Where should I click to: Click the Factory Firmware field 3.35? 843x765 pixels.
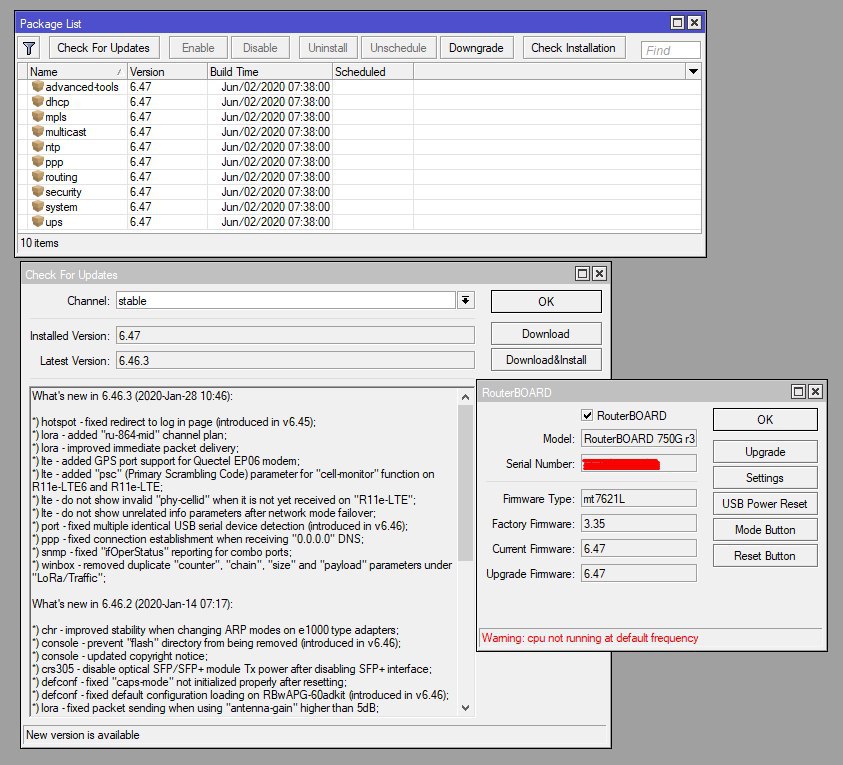click(639, 523)
